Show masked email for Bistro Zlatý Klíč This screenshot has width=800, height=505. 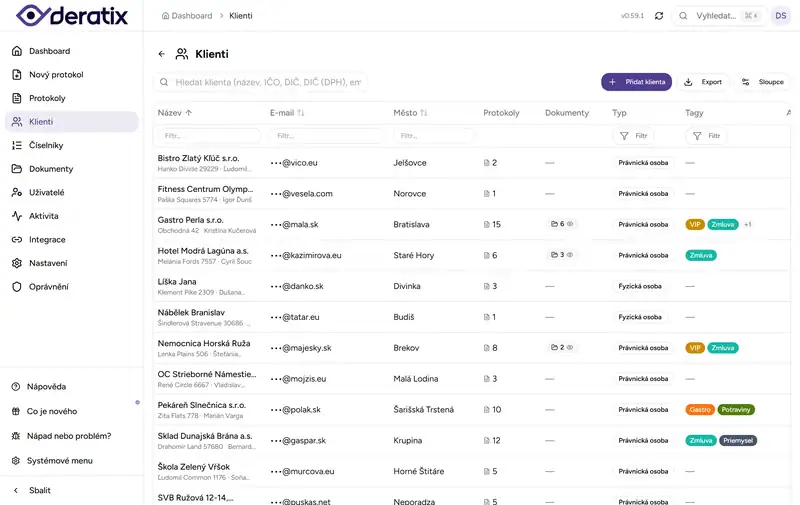[x=276, y=162]
